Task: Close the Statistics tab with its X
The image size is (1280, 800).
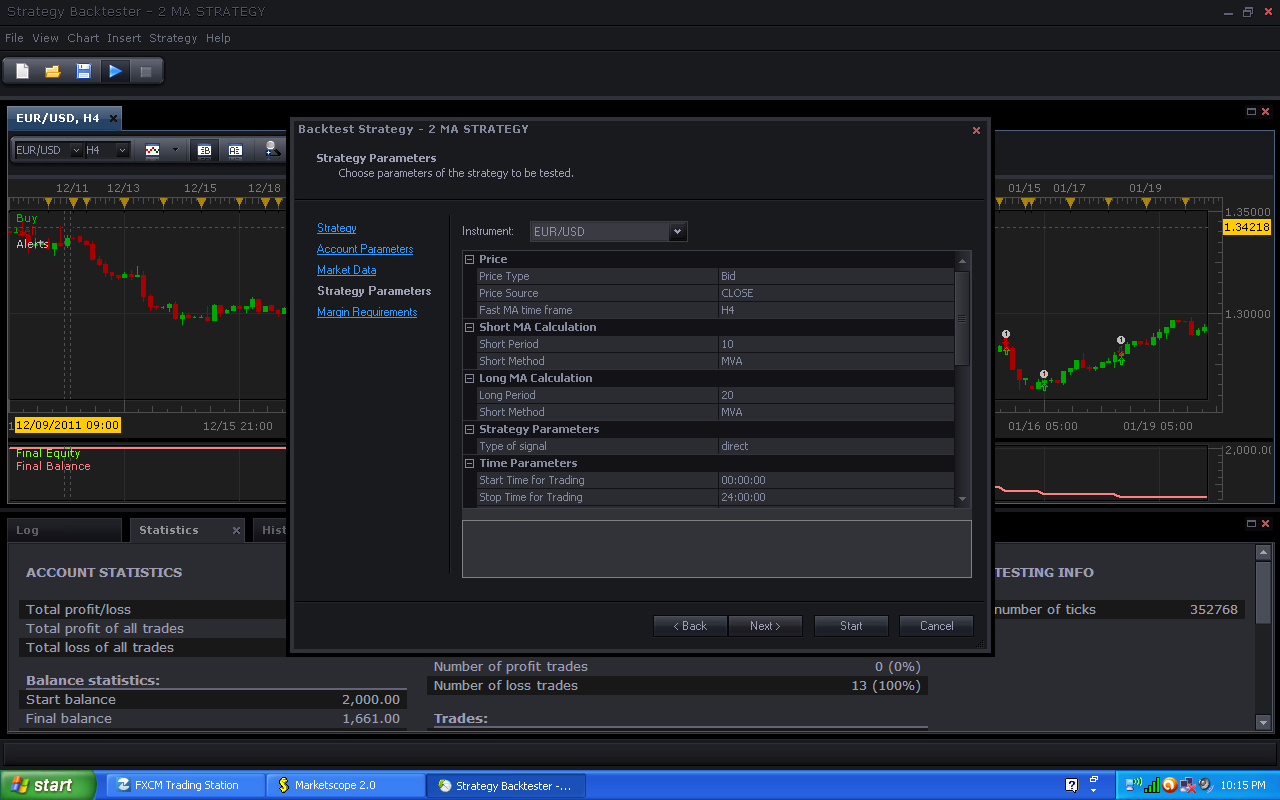Action: point(236,530)
